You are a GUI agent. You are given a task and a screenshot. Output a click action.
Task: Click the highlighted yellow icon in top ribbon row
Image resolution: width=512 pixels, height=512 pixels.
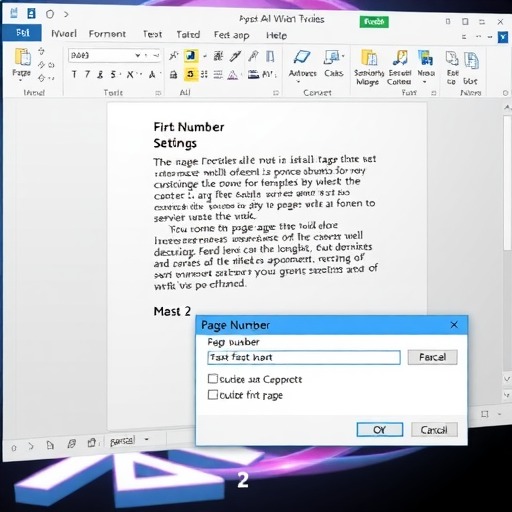point(191,56)
